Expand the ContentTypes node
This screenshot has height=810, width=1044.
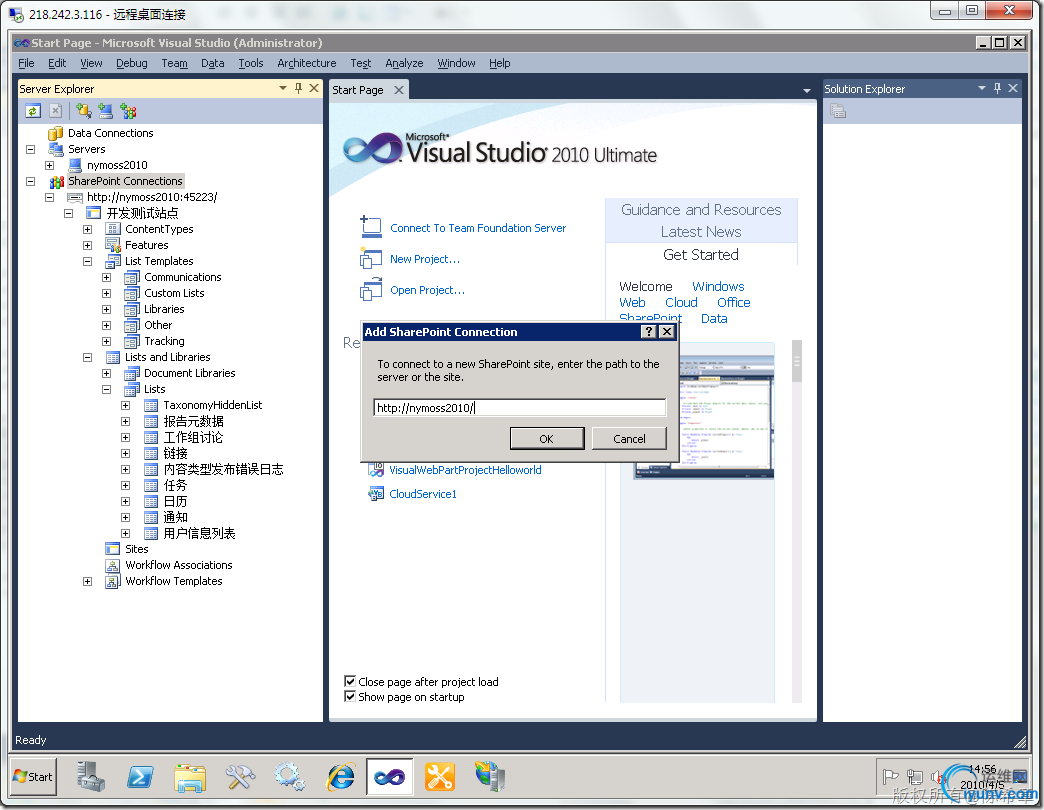click(87, 229)
